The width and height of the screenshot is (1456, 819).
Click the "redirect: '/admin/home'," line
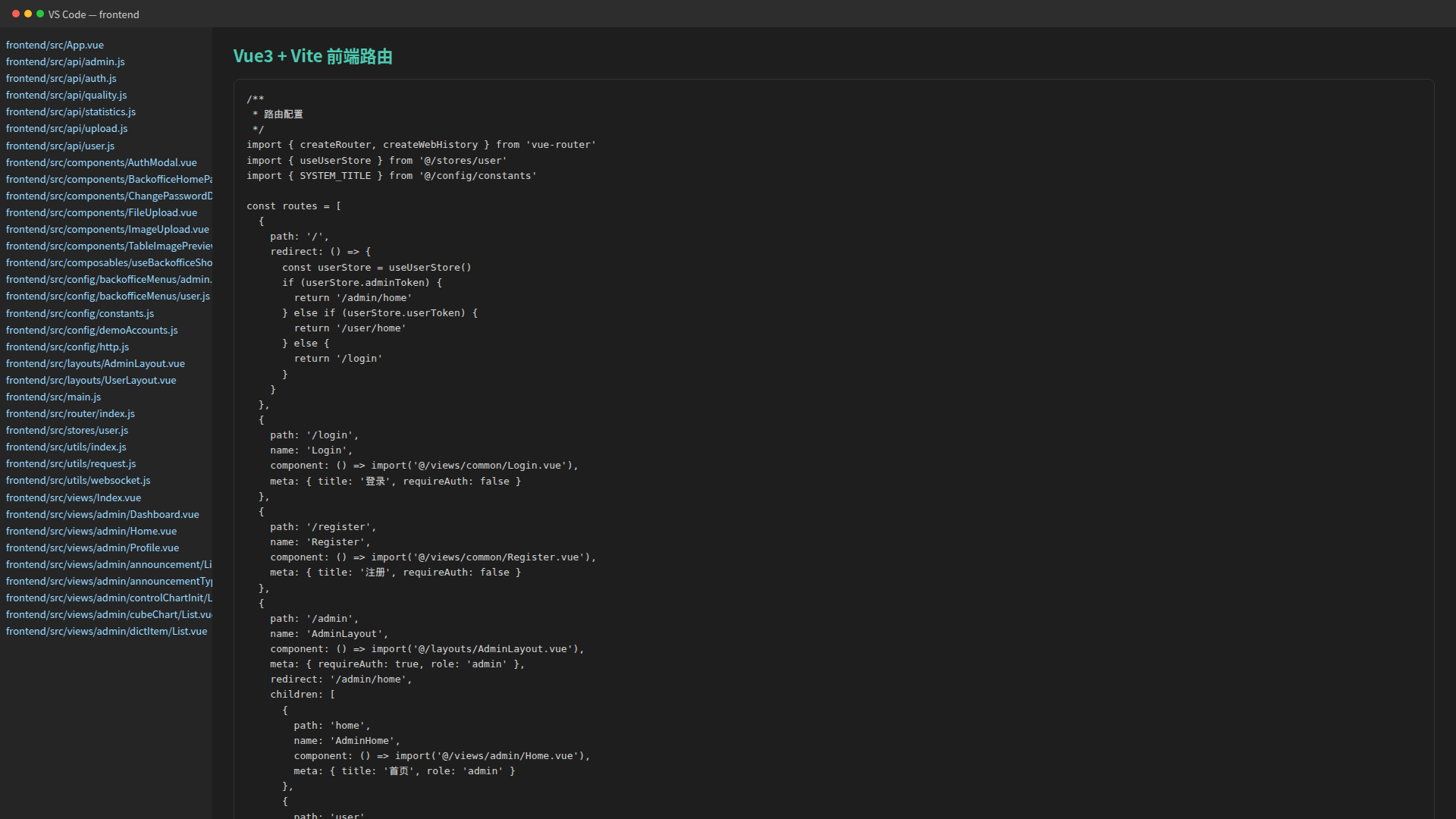click(x=341, y=679)
